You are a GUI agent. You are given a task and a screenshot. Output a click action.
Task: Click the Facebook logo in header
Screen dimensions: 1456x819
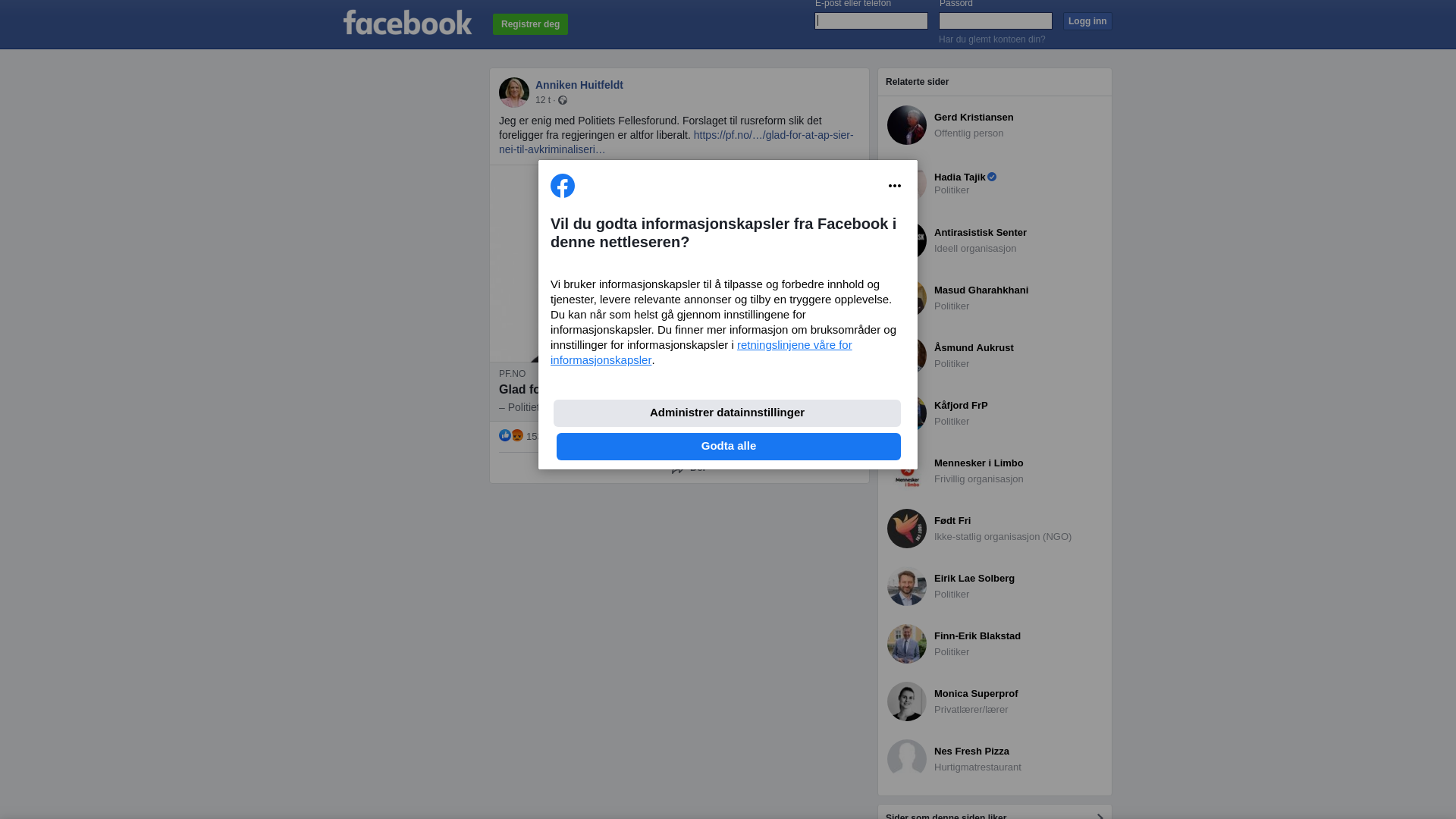click(407, 23)
